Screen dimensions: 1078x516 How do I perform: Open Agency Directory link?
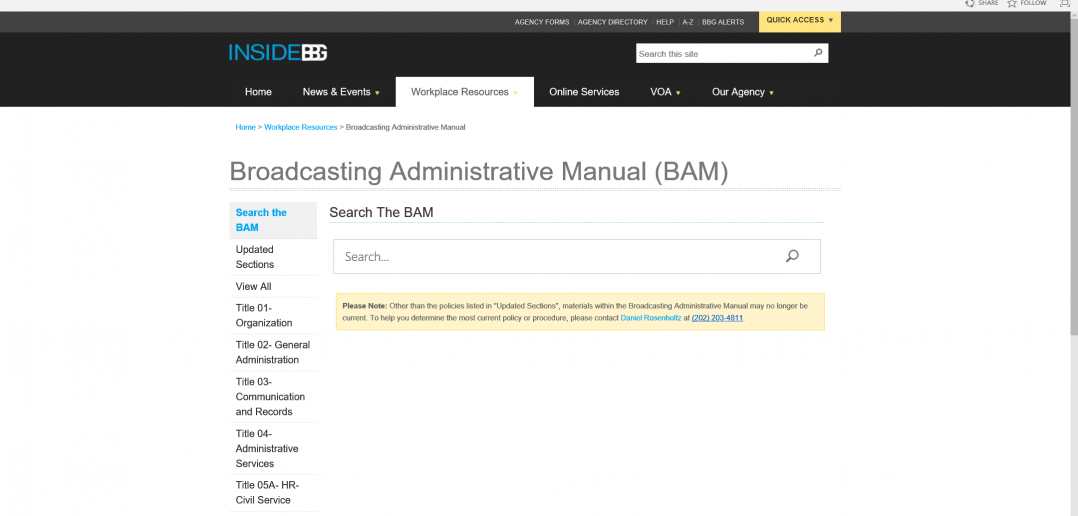tap(613, 22)
